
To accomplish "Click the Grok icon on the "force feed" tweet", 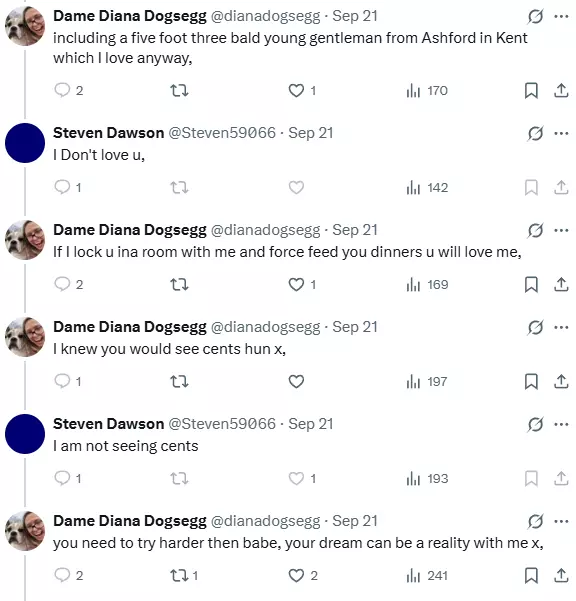I will click(535, 230).
